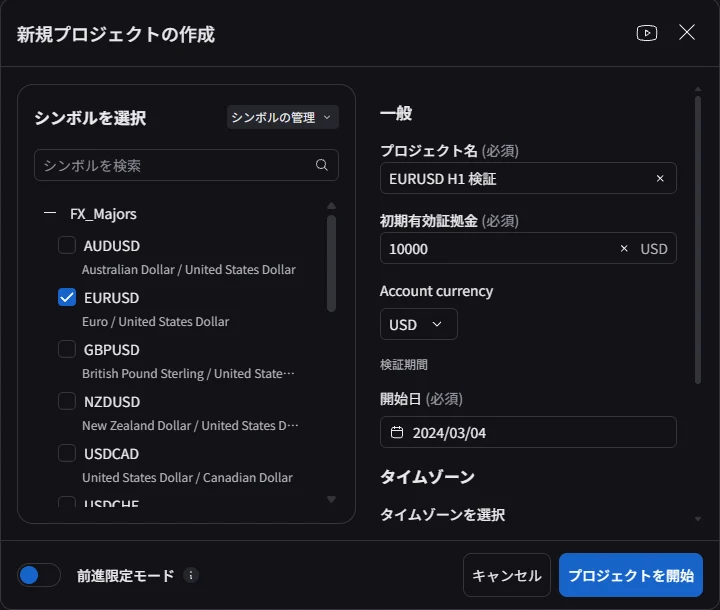Click the GBPUSD symbol name
The height and width of the screenshot is (610, 720).
click(112, 350)
